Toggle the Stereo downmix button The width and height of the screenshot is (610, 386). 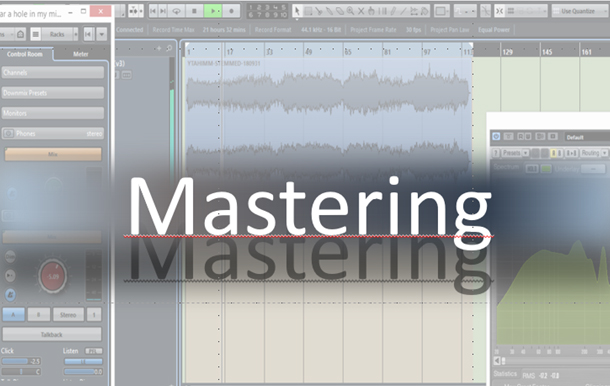pos(68,314)
